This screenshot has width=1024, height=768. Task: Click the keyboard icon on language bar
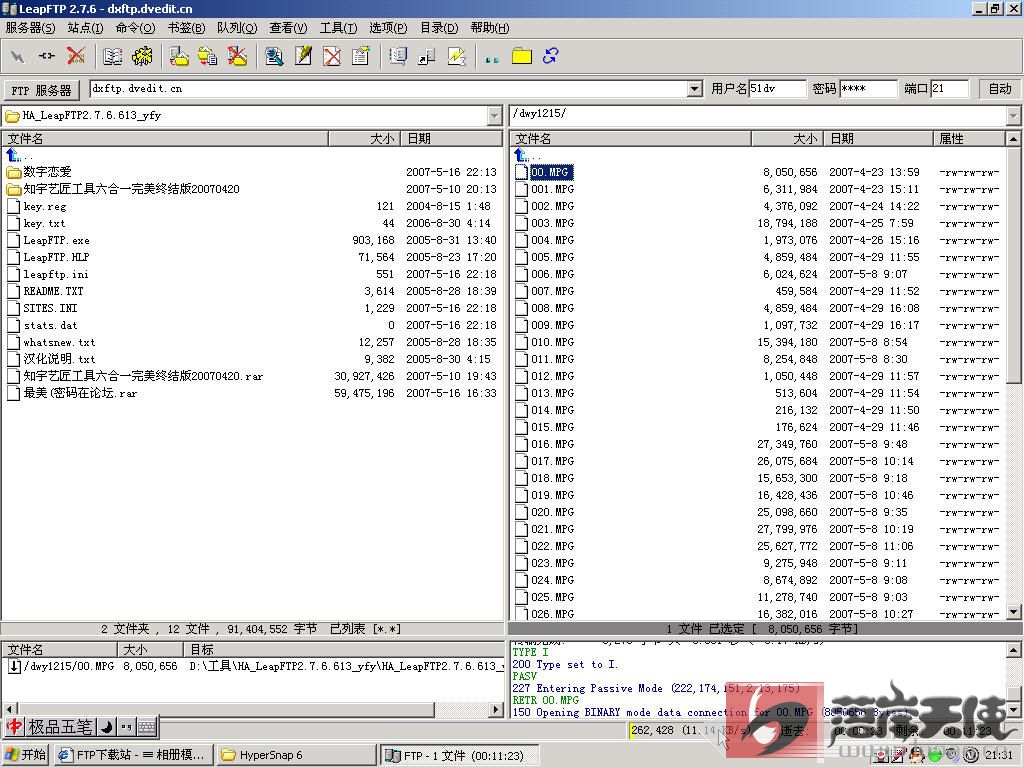pyautogui.click(x=147, y=726)
